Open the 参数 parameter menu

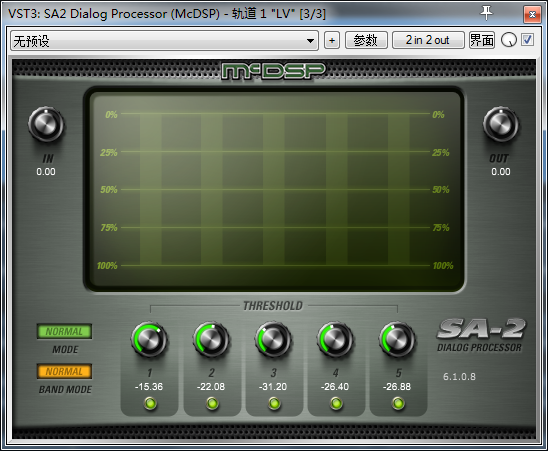click(x=366, y=40)
